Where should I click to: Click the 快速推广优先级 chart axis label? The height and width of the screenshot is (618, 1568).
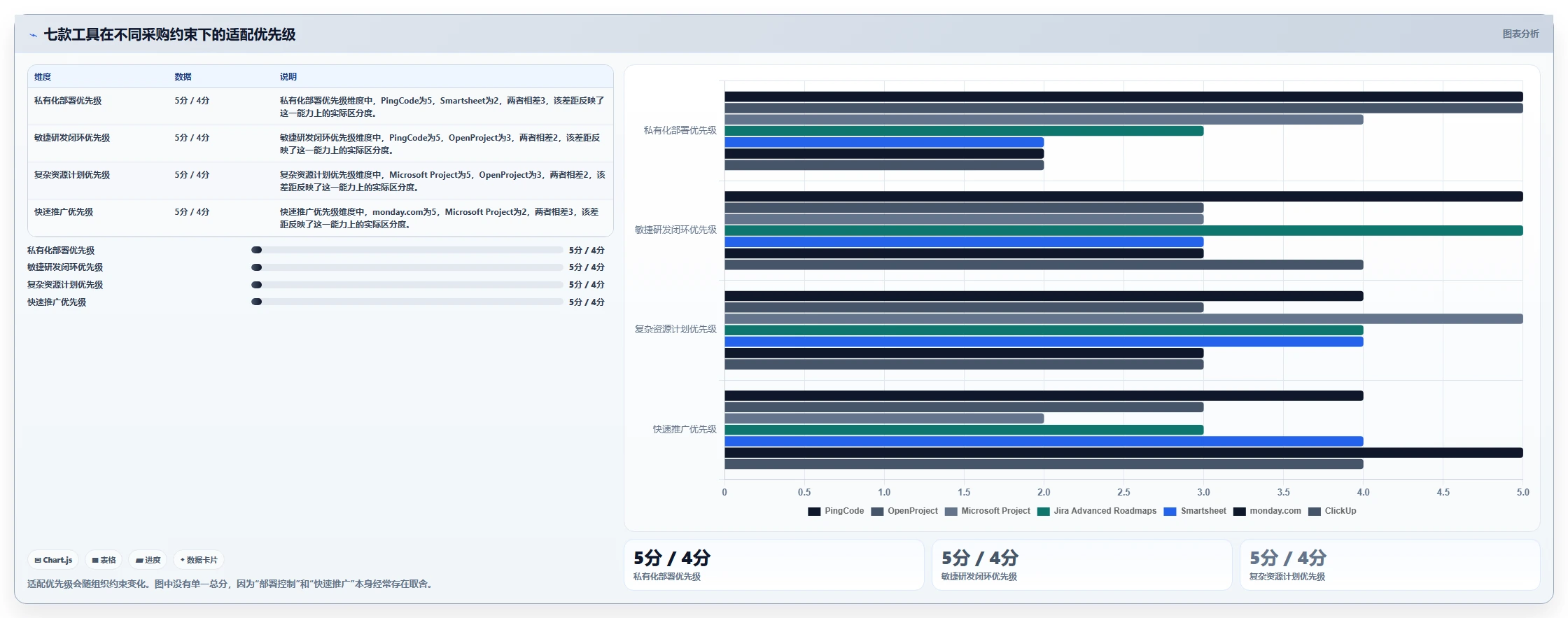pos(685,429)
